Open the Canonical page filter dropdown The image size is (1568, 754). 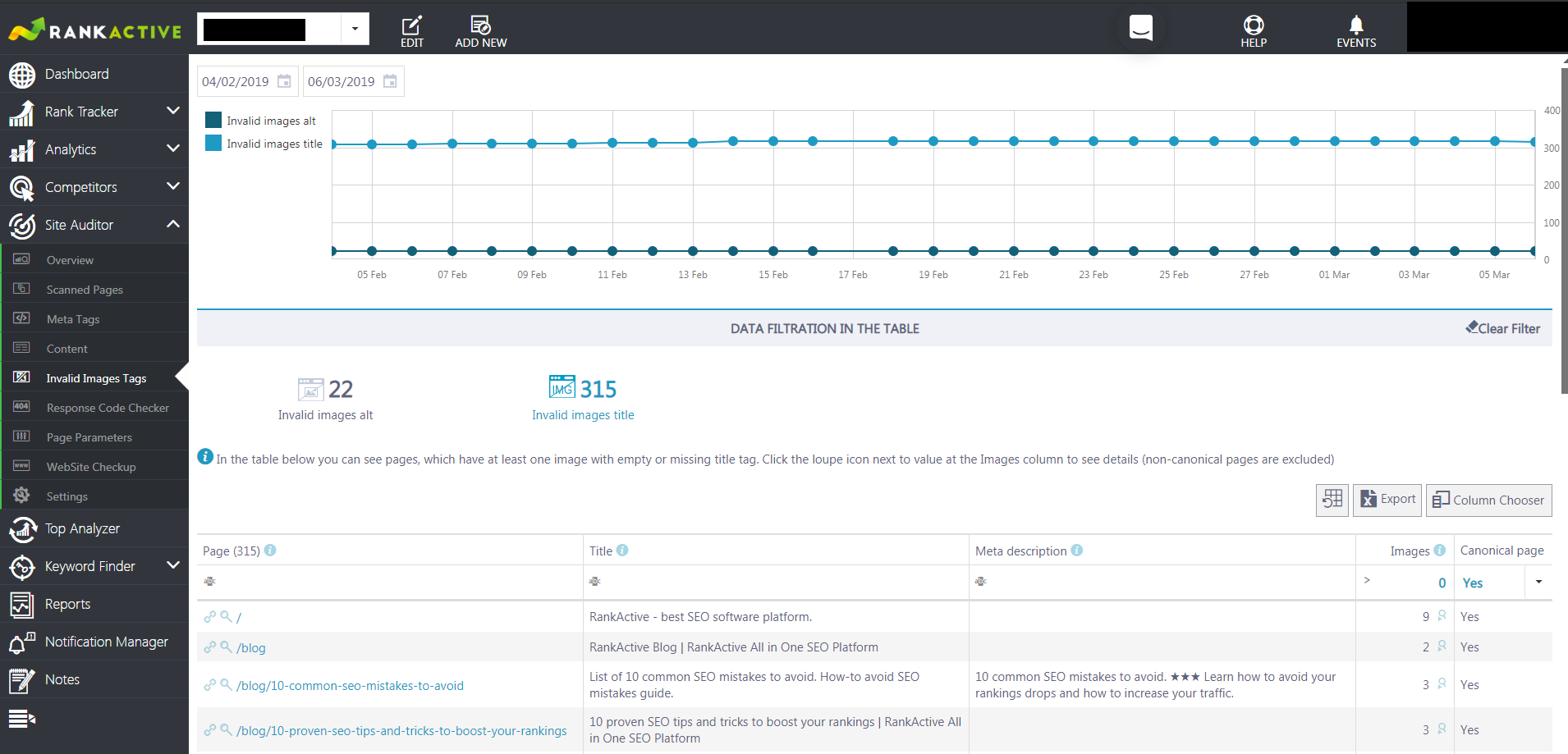pyautogui.click(x=1538, y=582)
